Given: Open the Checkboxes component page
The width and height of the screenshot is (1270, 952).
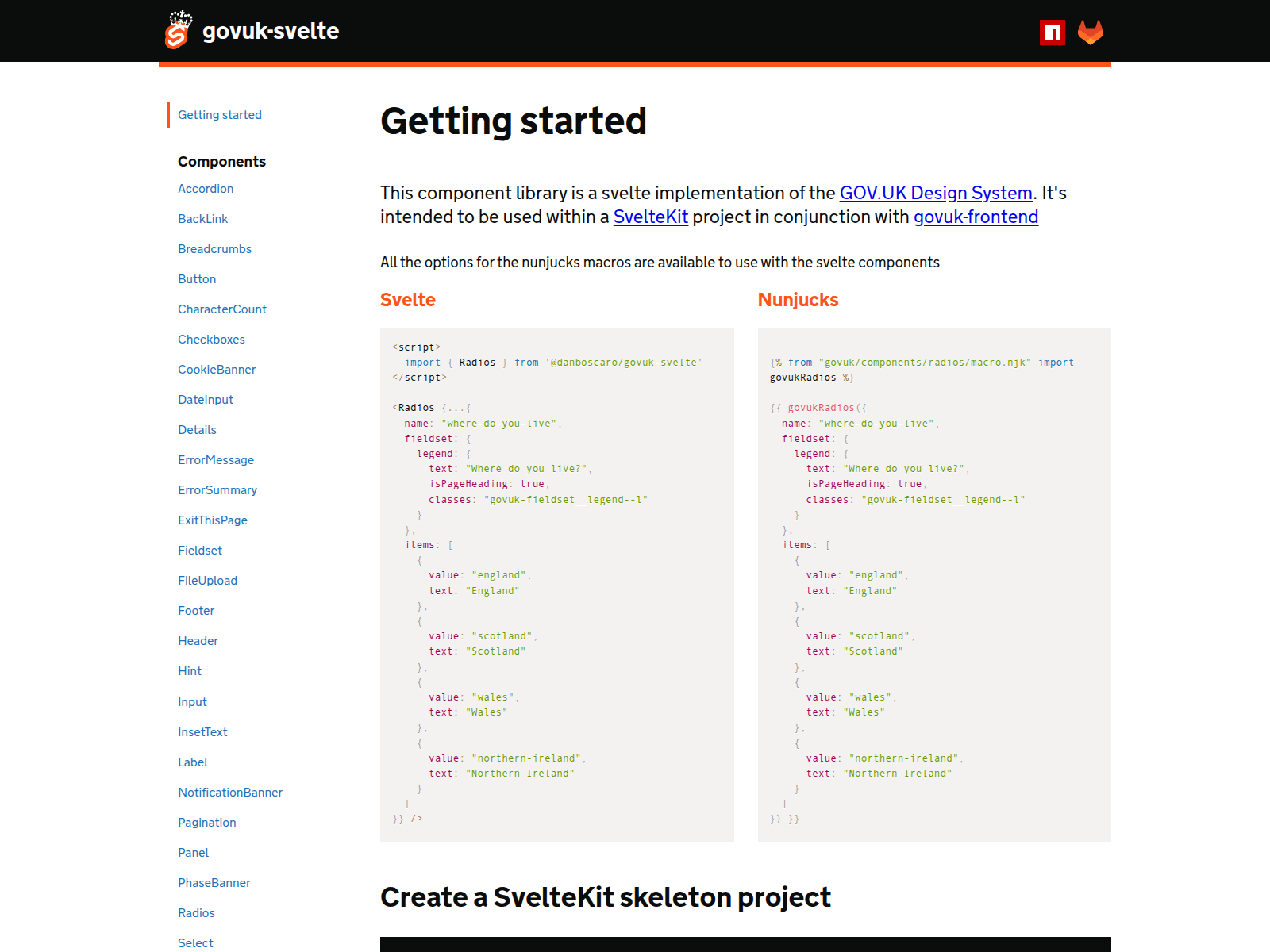Looking at the screenshot, I should [211, 340].
